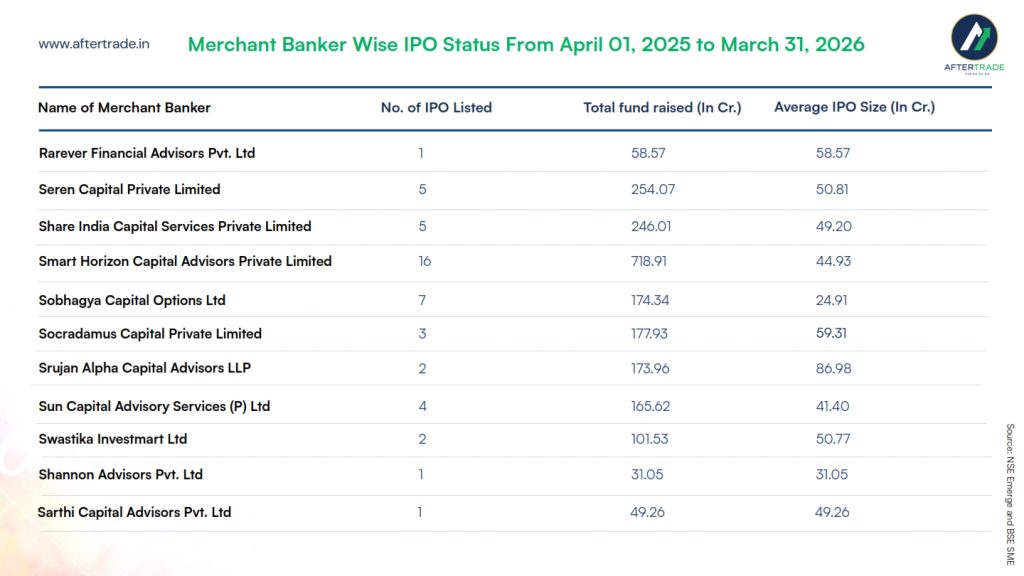Select the Name of Merchant Banker header

click(x=124, y=107)
